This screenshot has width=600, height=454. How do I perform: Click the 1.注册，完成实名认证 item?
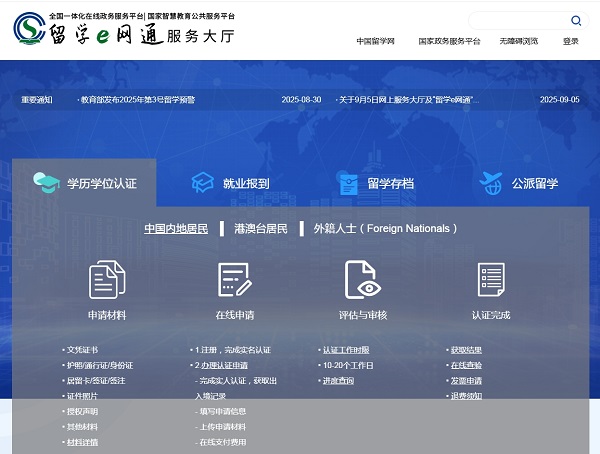click(x=233, y=350)
